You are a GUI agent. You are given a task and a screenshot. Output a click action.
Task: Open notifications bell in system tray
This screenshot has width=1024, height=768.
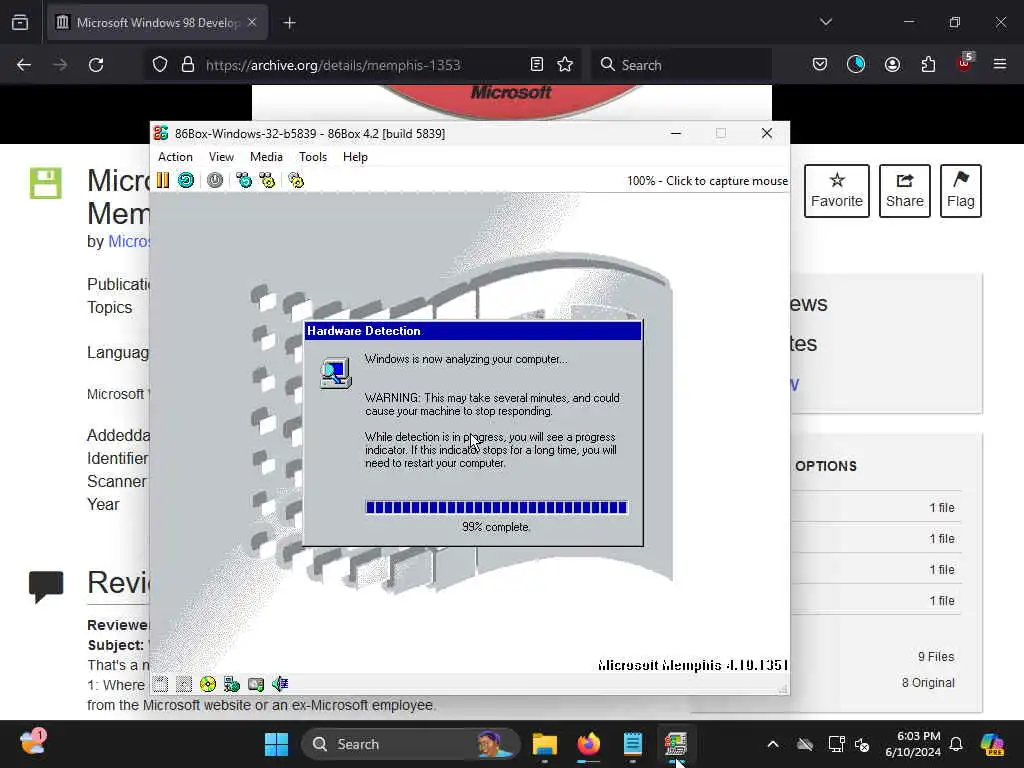tap(956, 744)
